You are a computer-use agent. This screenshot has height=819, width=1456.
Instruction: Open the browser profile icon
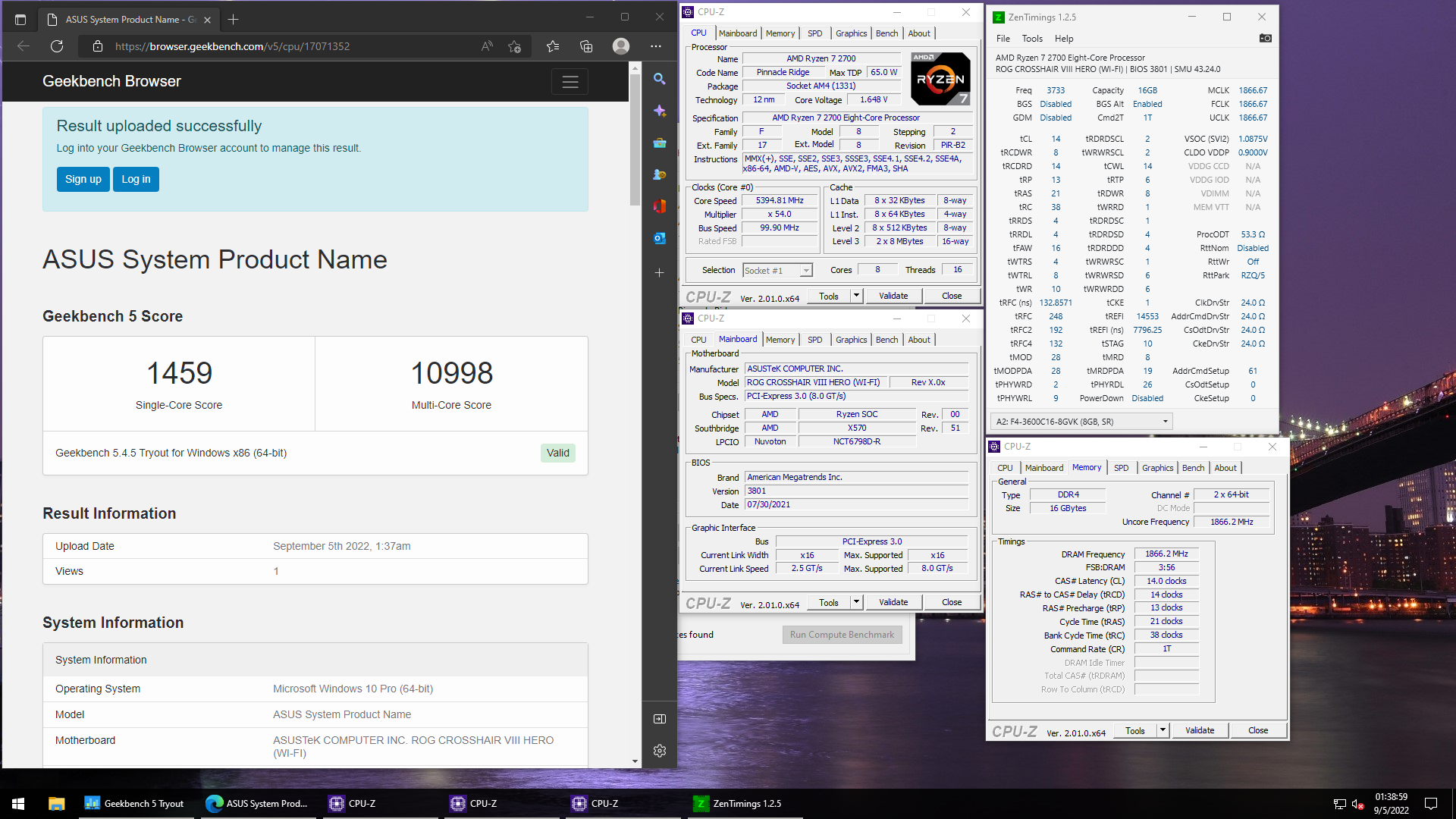[621, 46]
